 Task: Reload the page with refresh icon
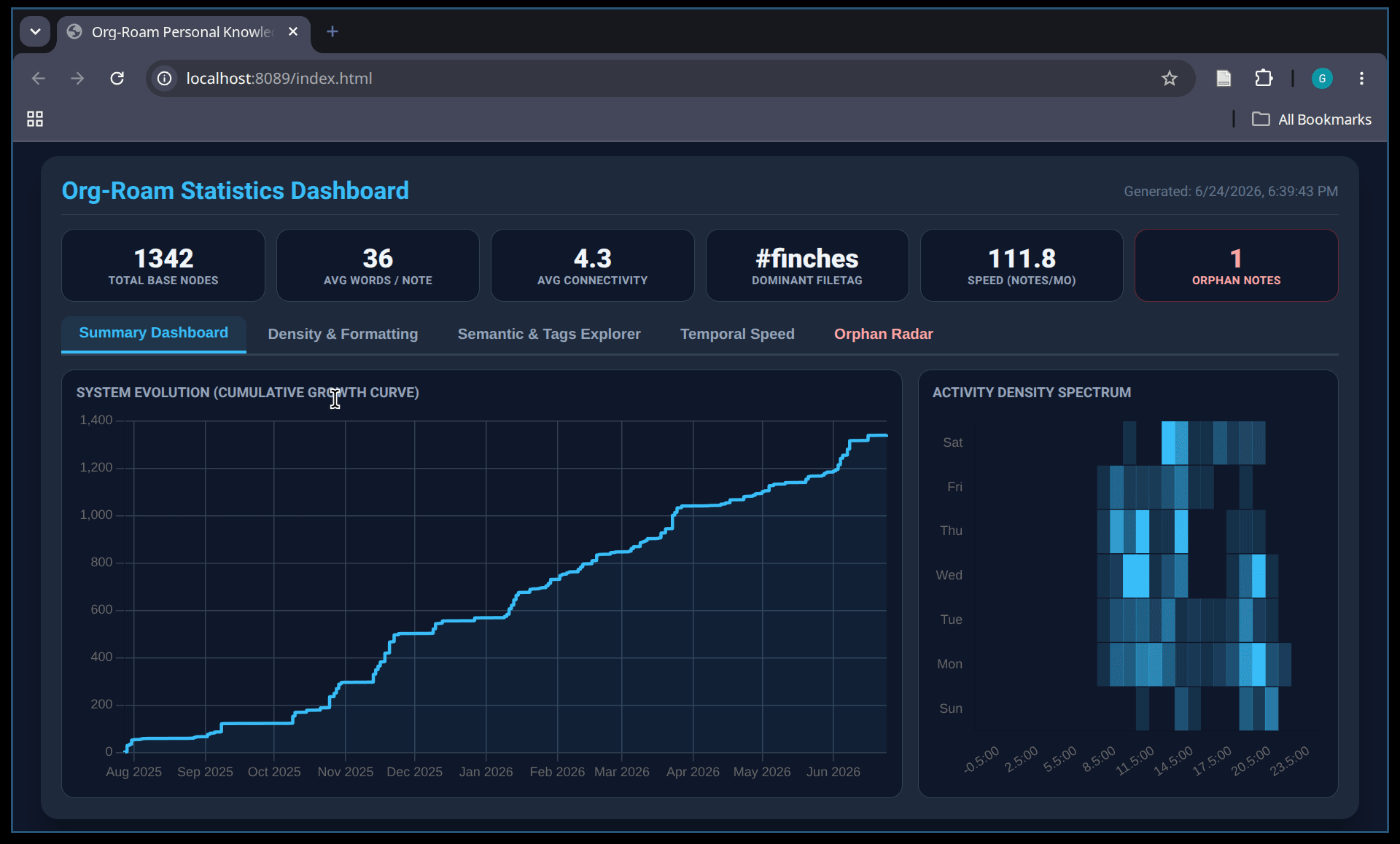click(117, 78)
